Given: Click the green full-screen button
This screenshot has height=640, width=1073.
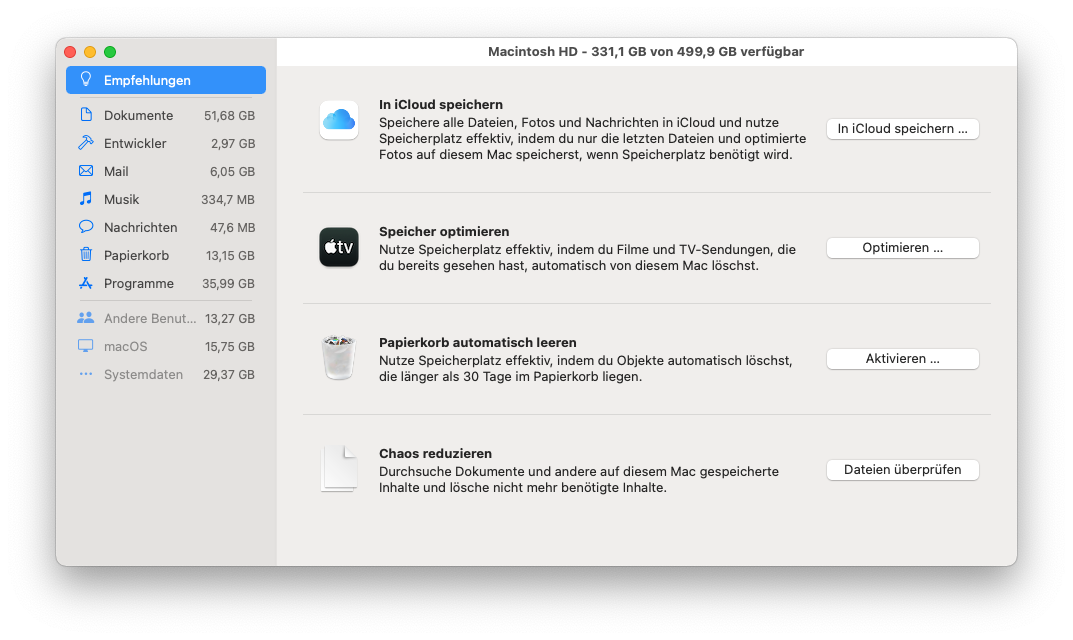Looking at the screenshot, I should (x=110, y=52).
